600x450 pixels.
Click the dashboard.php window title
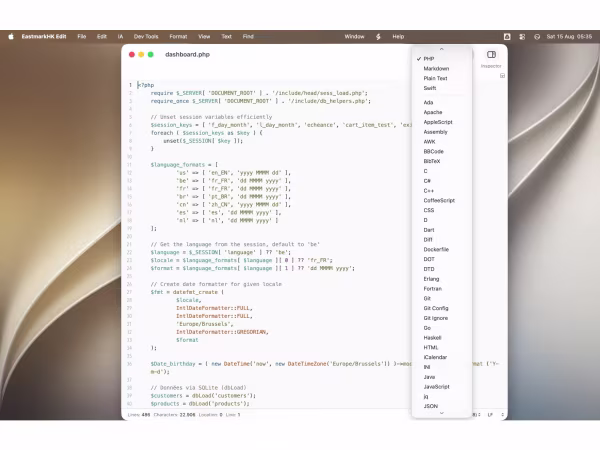click(188, 55)
